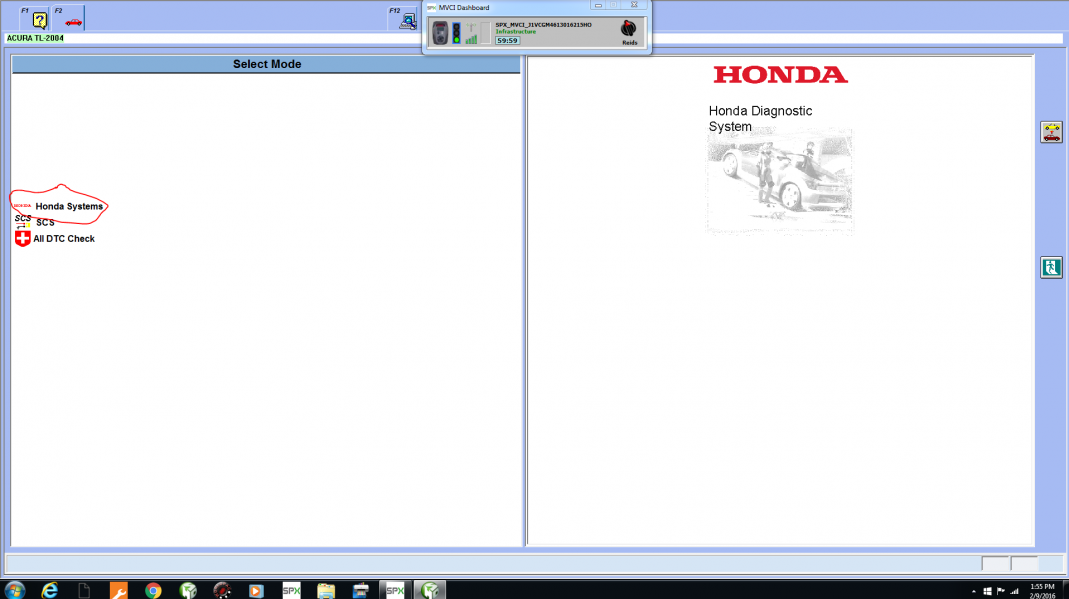The height and width of the screenshot is (599, 1069).
Task: Open All DTC Check mode
Action: 64,239
